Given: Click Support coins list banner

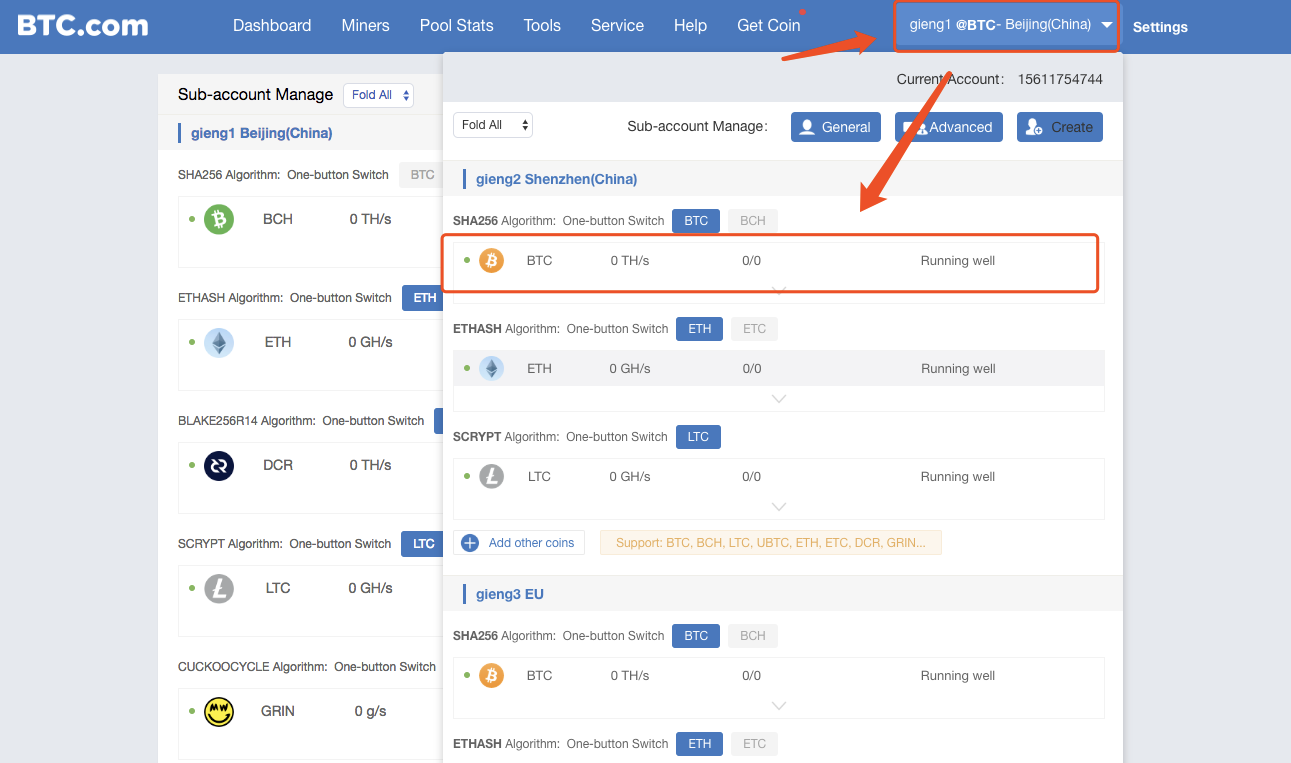Looking at the screenshot, I should [771, 543].
